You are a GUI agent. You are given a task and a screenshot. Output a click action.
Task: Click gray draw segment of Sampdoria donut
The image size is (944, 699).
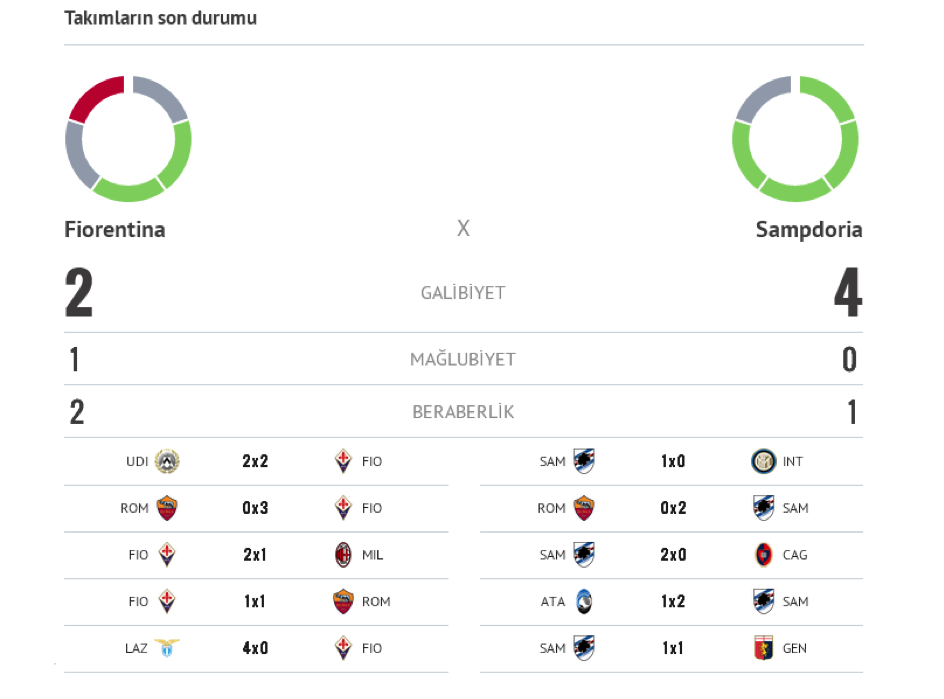tap(762, 98)
